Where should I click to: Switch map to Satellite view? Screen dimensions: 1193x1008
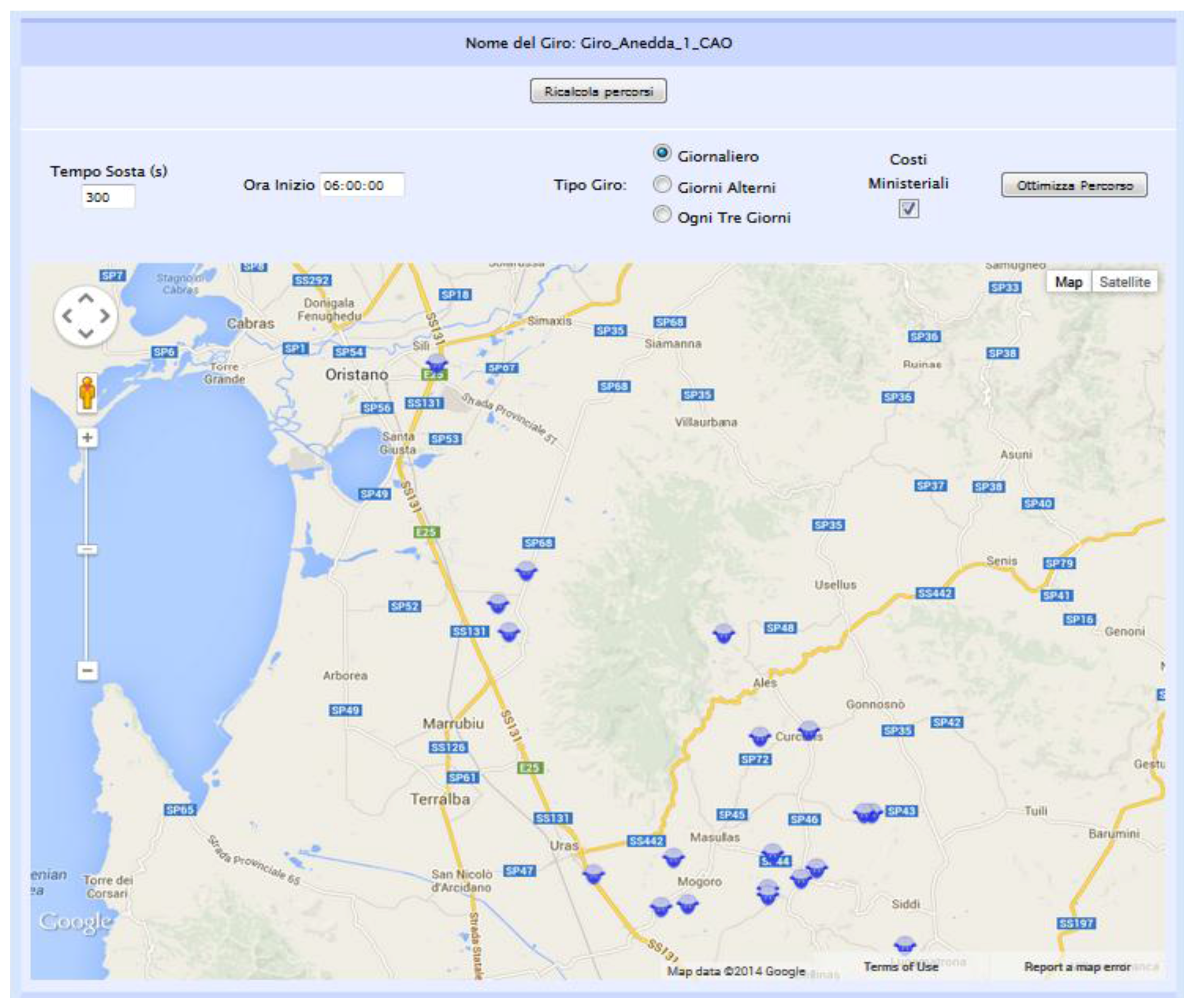pyautogui.click(x=1124, y=282)
